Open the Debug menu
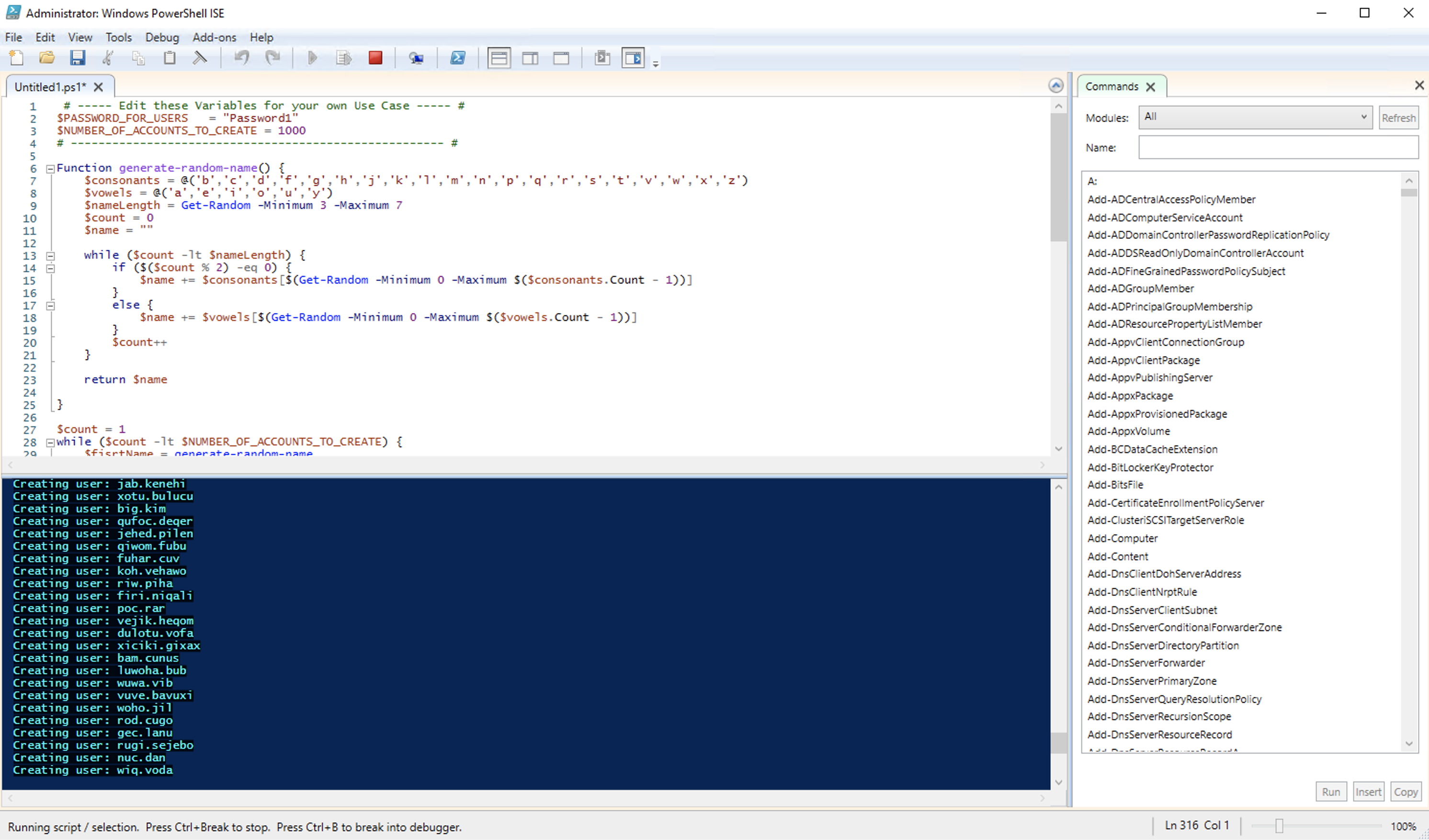This screenshot has height=840, width=1429. (161, 37)
